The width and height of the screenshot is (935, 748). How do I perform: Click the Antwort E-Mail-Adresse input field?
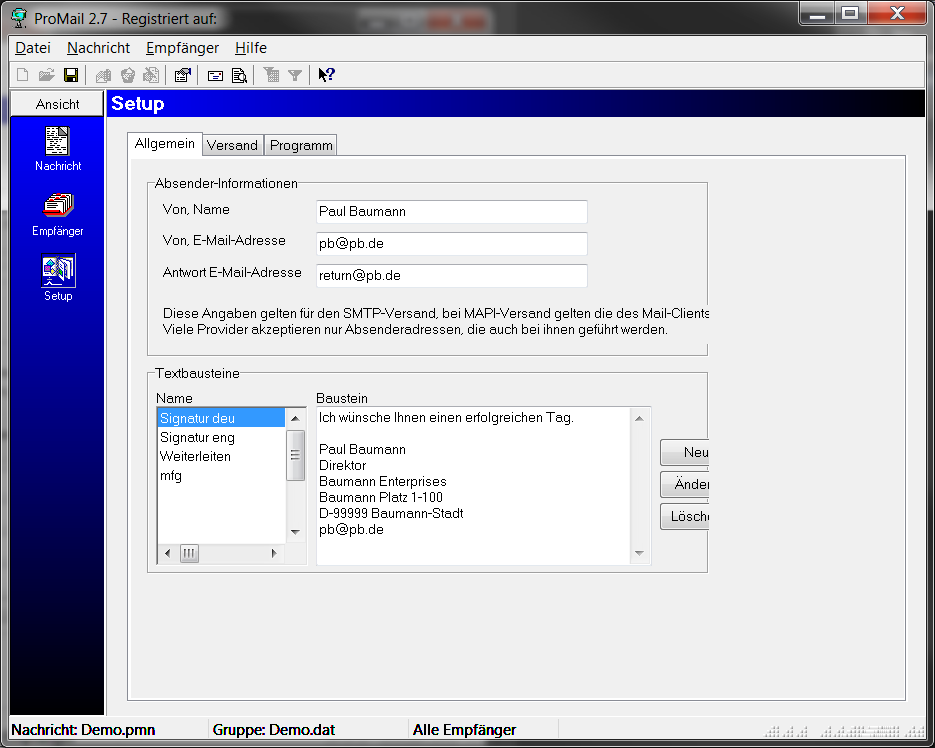tap(451, 276)
